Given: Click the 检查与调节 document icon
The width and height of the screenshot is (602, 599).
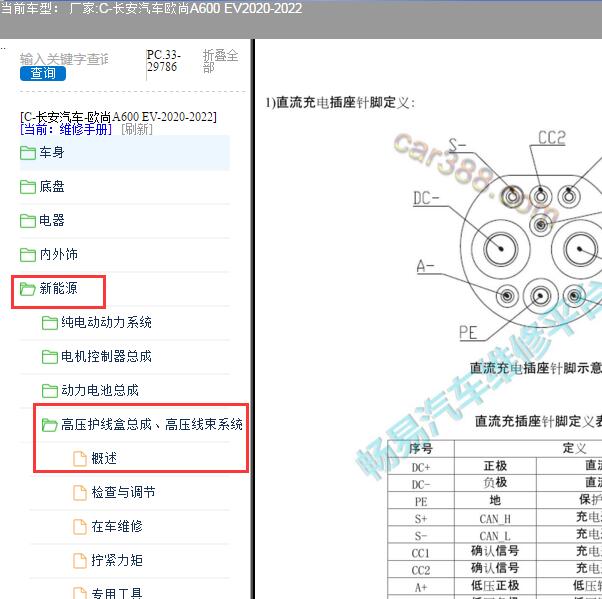Looking at the screenshot, I should 80,492.
